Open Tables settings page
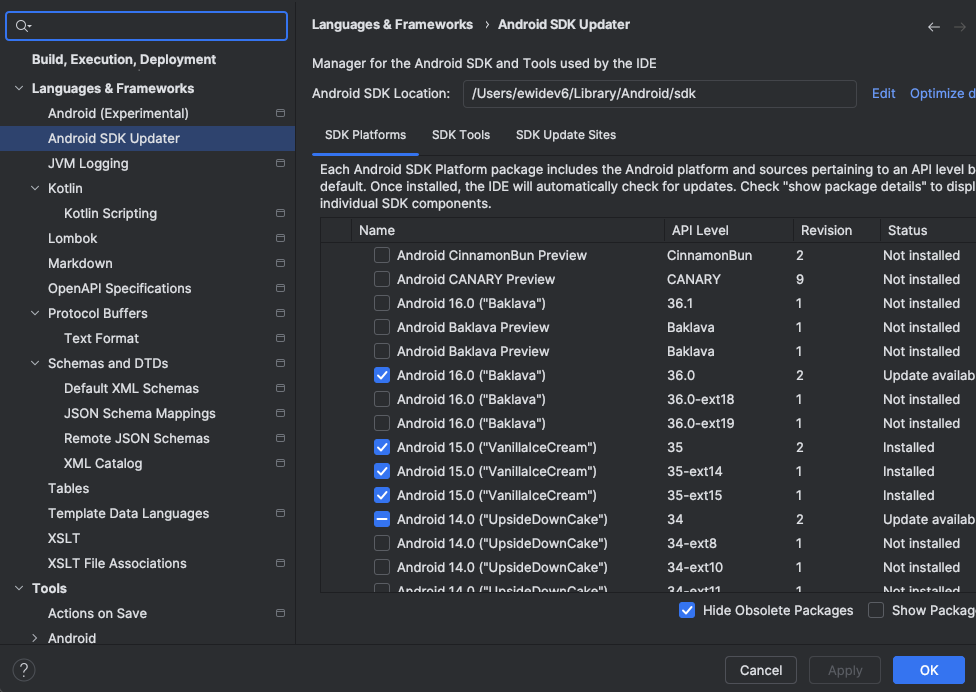Screen dimensions: 976x692 click(x=68, y=489)
